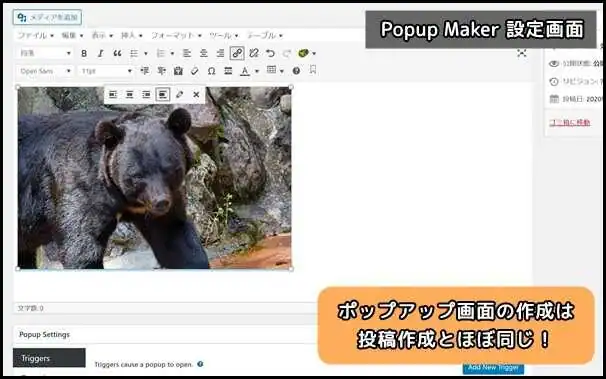The image size is (606, 379).
Task: Click the paste as text icon
Action: tap(178, 71)
